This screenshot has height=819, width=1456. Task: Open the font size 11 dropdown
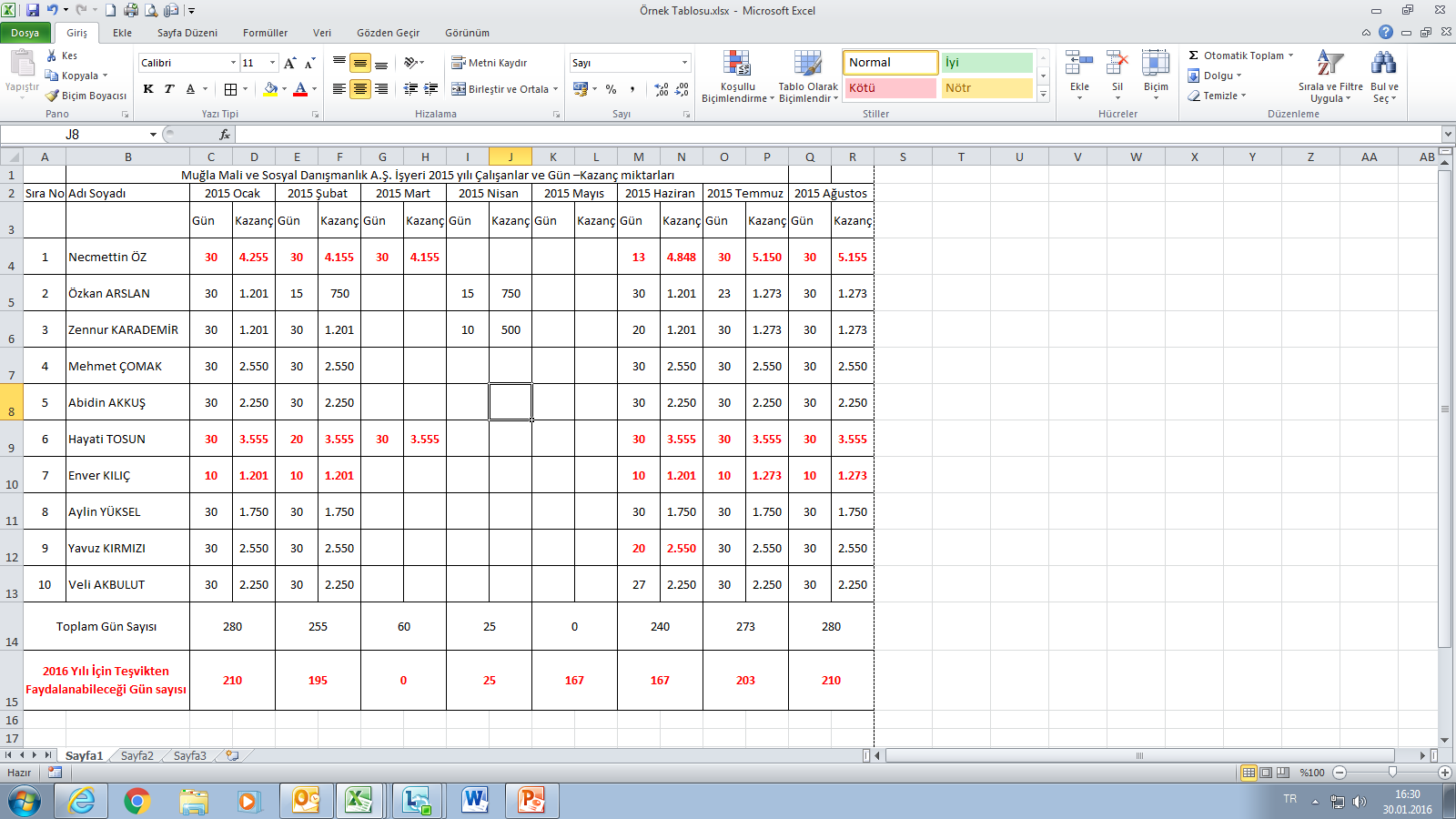coord(272,63)
